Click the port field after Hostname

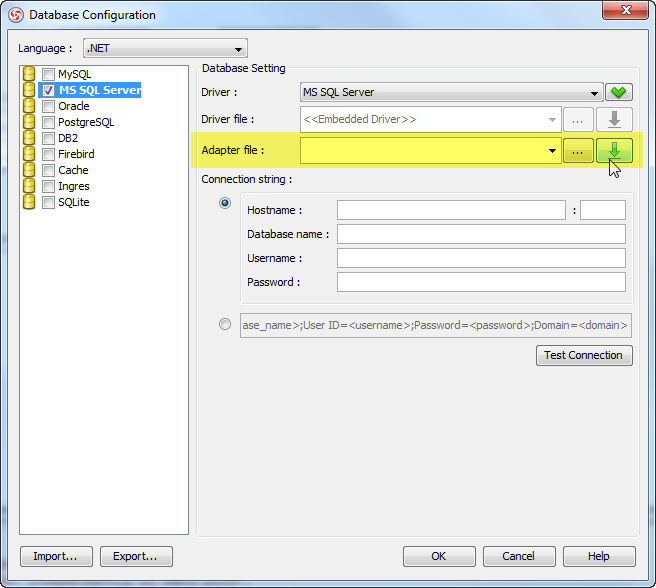click(x=603, y=210)
